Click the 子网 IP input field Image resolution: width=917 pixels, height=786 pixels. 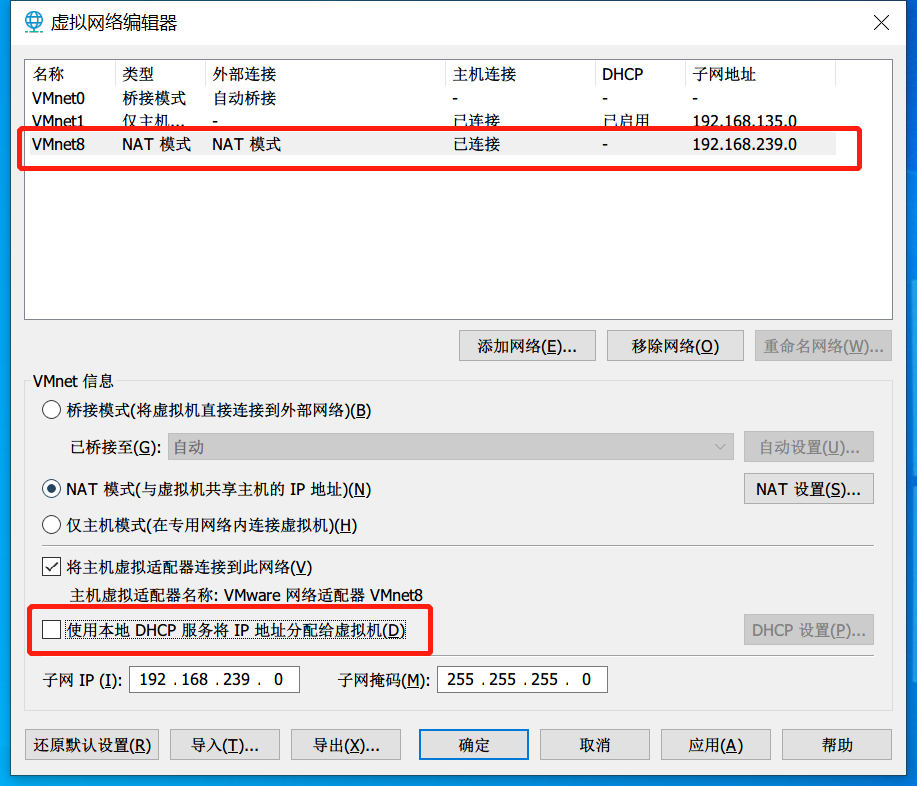click(x=214, y=679)
